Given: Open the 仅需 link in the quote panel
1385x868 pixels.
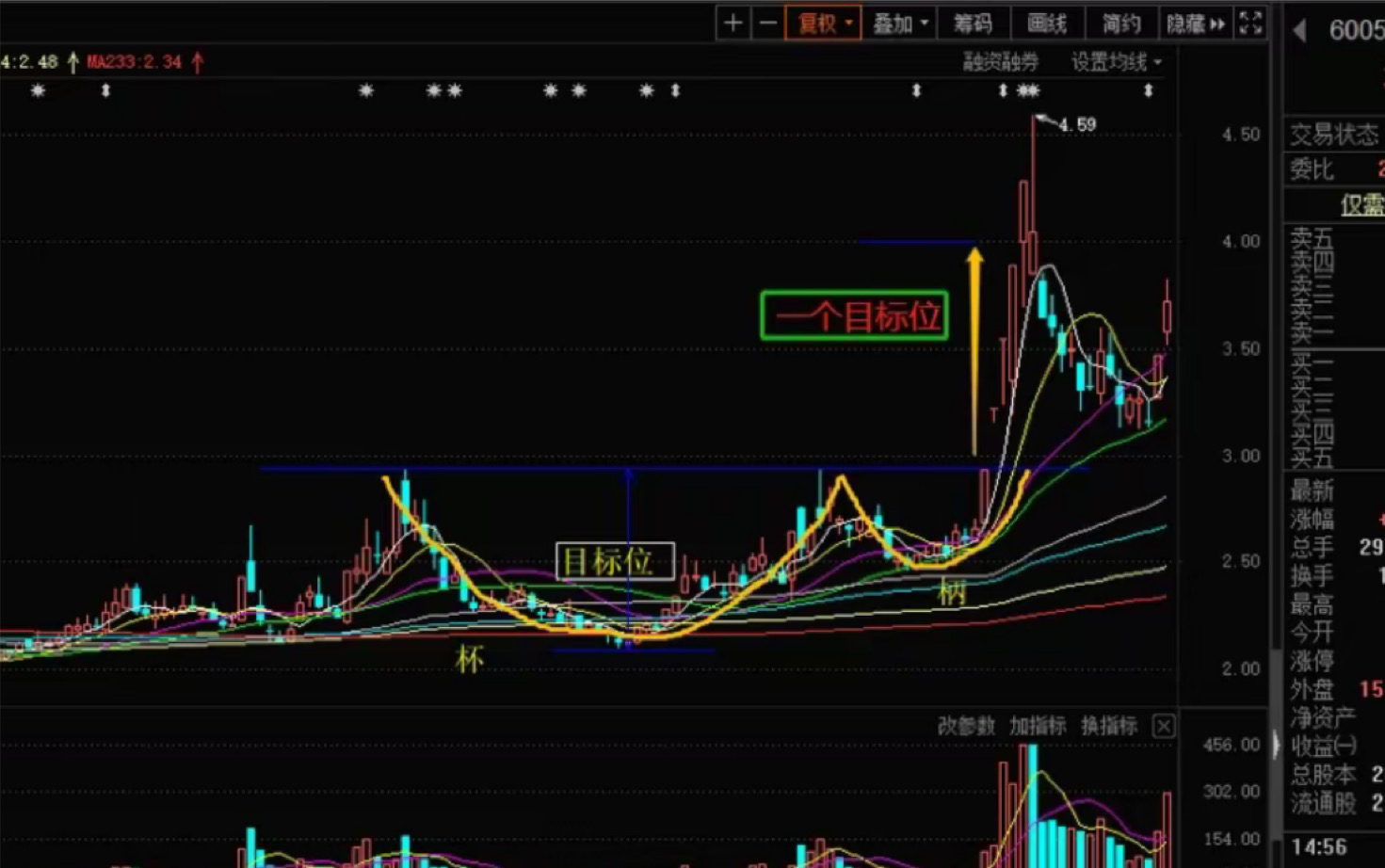Looking at the screenshot, I should pyautogui.click(x=1362, y=205).
